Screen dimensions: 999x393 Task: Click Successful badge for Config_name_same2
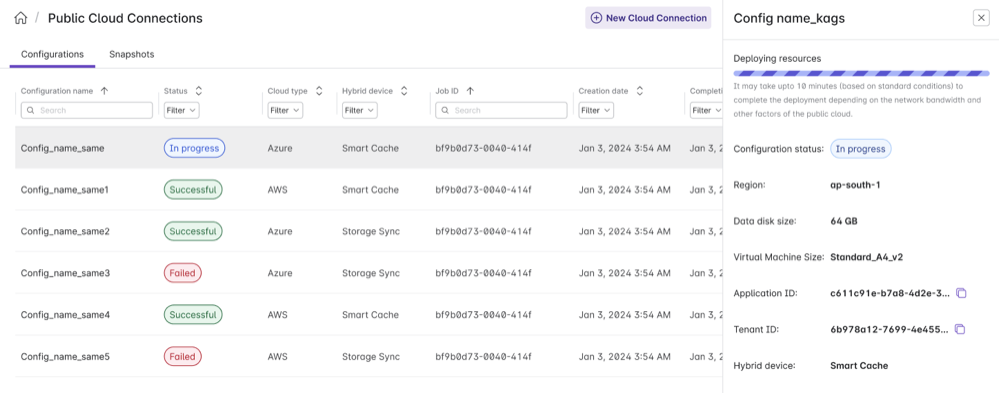tap(193, 231)
